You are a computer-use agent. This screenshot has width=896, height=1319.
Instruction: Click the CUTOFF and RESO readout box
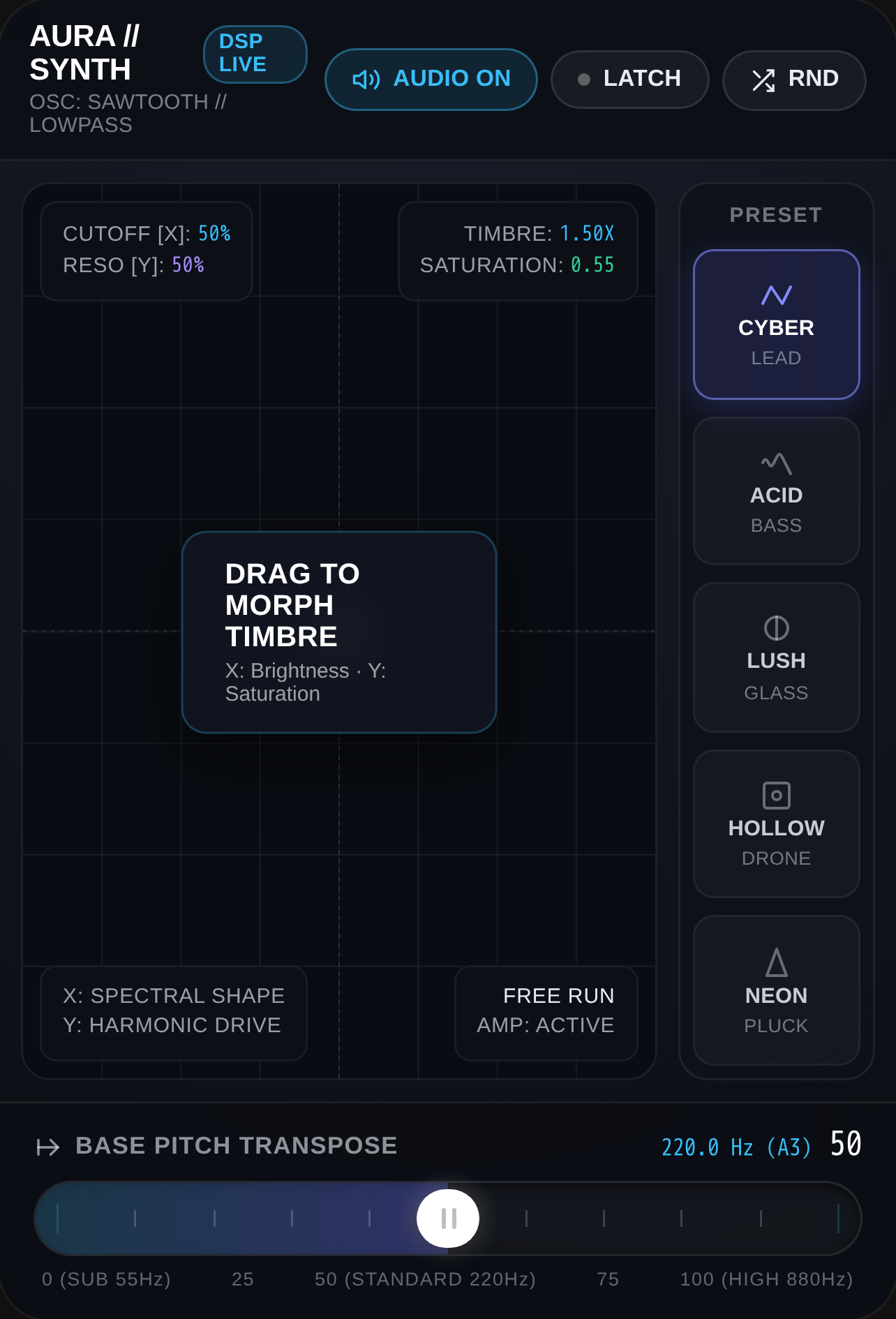(147, 251)
